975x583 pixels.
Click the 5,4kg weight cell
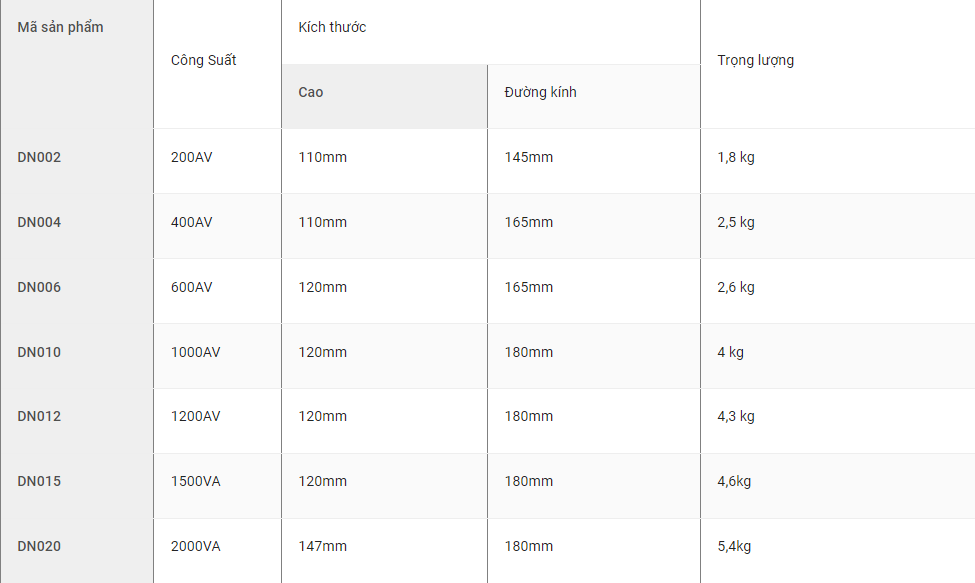tap(838, 551)
